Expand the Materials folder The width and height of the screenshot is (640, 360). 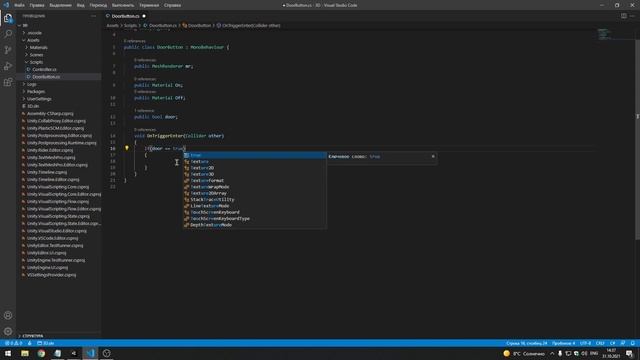pyautogui.click(x=38, y=47)
